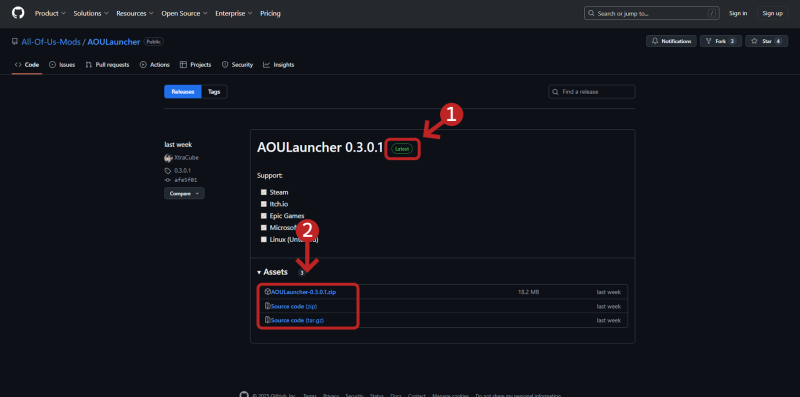Open the All-Of-Us-Mods organization link
This screenshot has height=397, width=800.
51,42
